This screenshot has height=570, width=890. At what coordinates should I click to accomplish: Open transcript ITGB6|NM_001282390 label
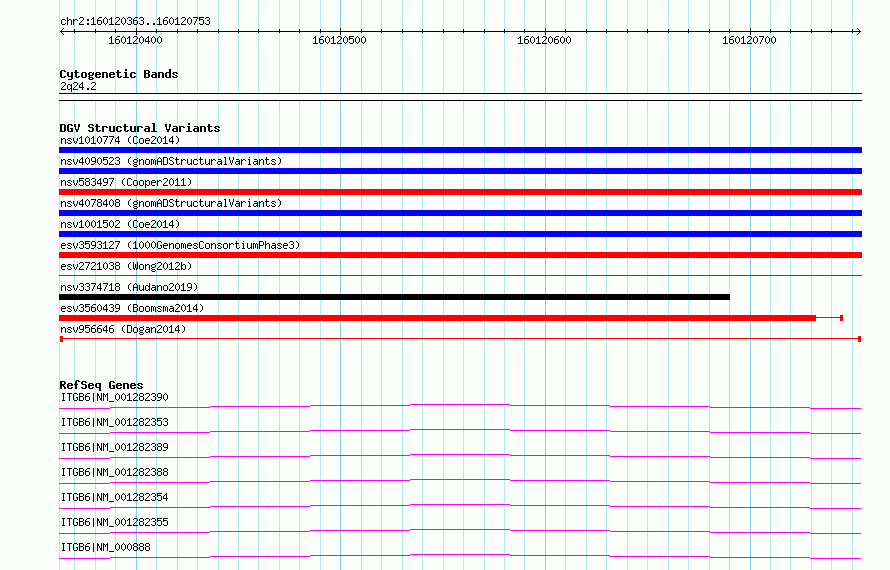point(114,397)
